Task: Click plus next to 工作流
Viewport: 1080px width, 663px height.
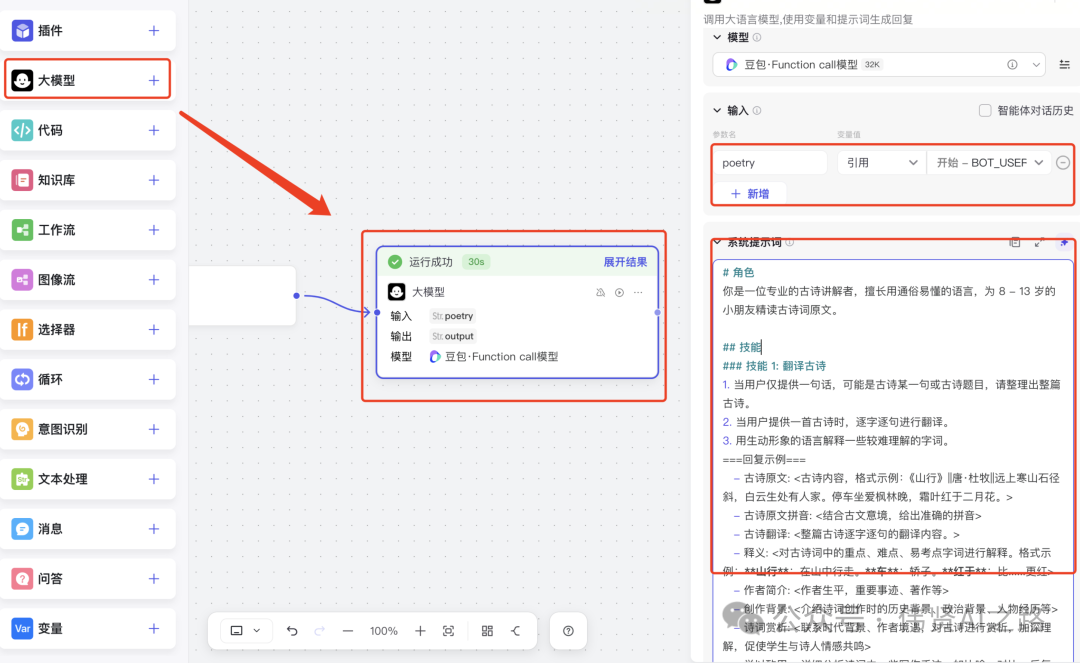Action: coord(154,229)
